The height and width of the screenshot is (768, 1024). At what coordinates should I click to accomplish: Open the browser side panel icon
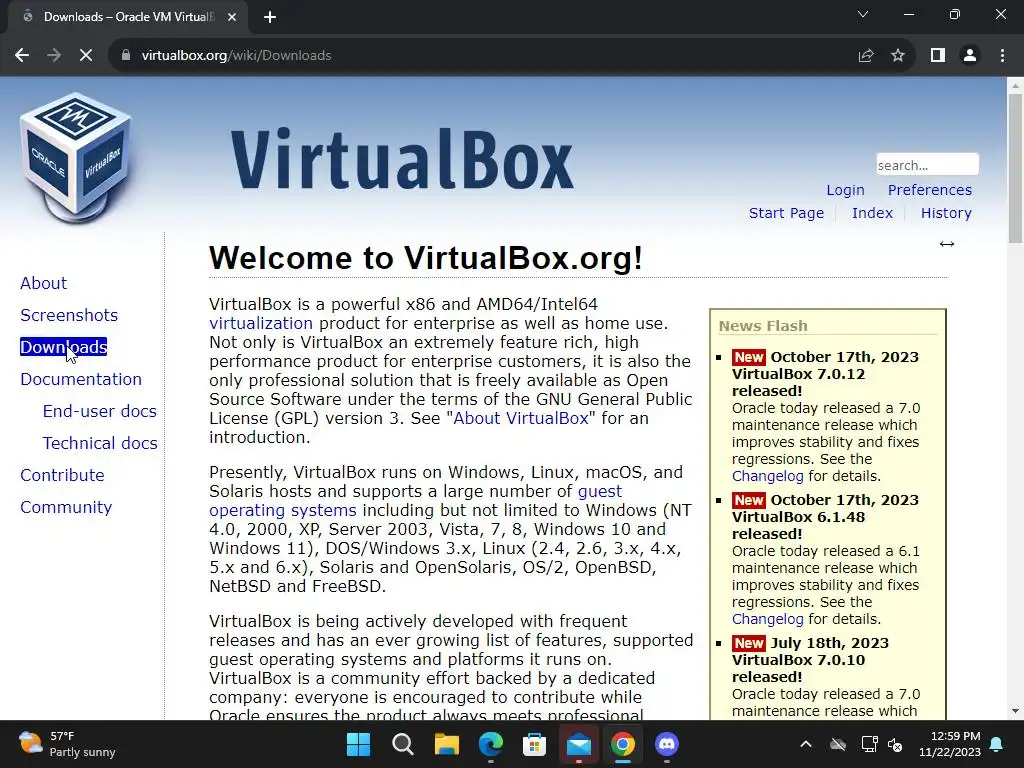point(938,56)
